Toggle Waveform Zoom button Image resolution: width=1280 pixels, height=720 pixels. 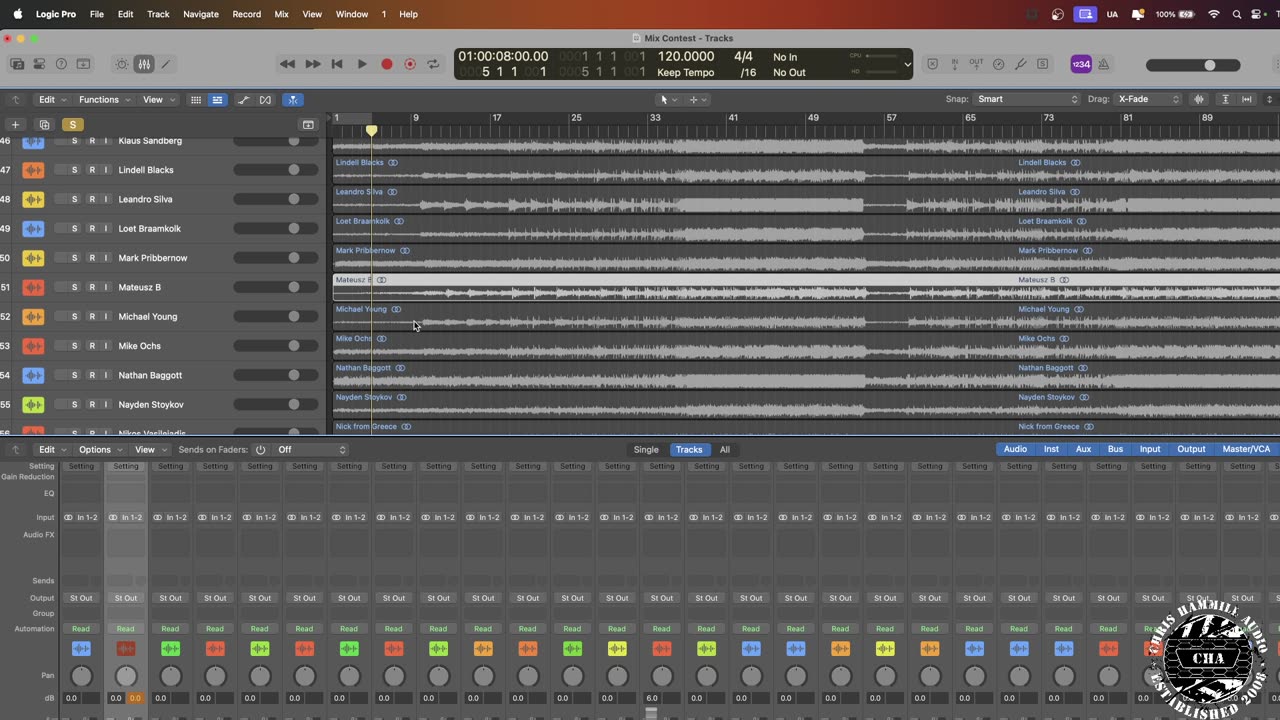1199,99
